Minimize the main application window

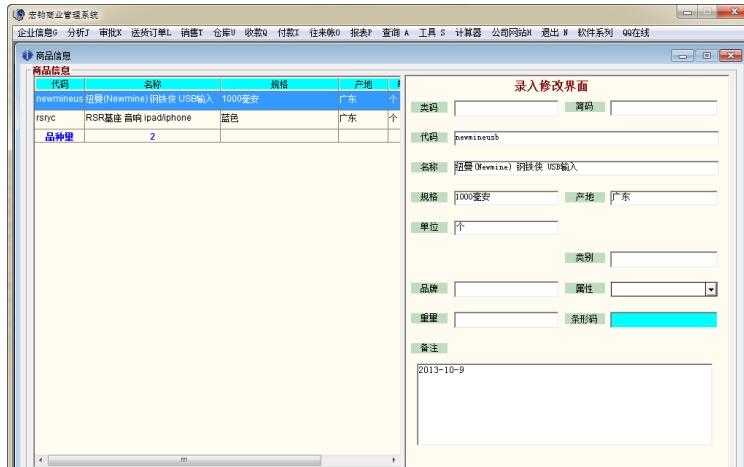(688, 12)
